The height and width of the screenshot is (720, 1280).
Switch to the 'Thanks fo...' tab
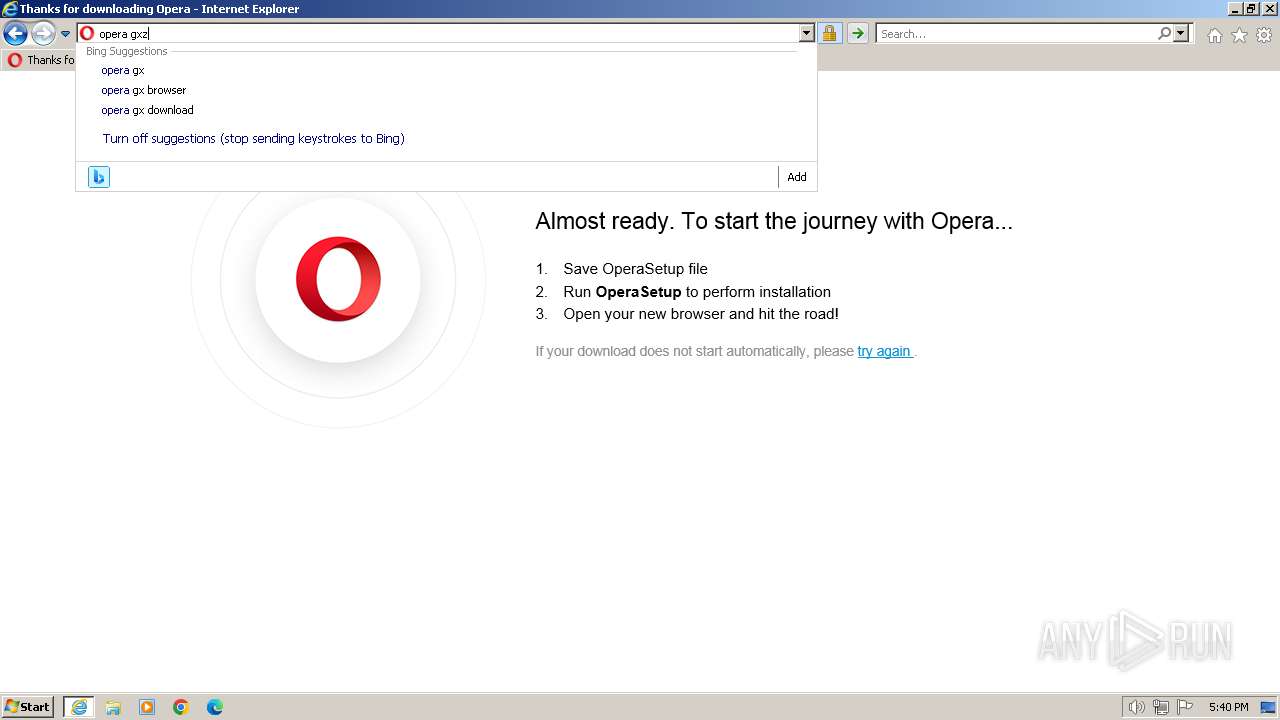click(40, 60)
